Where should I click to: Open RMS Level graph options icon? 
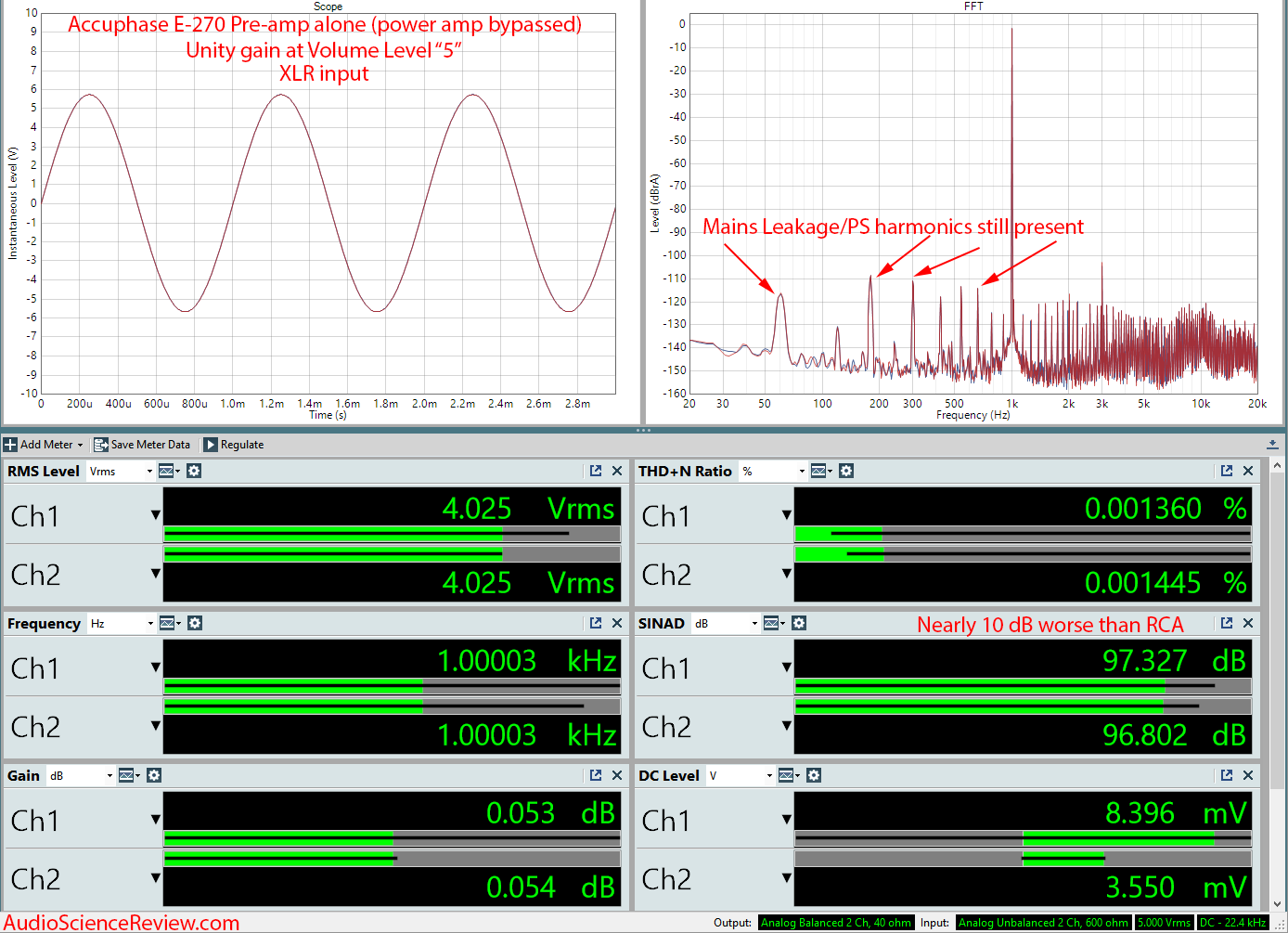[169, 472]
